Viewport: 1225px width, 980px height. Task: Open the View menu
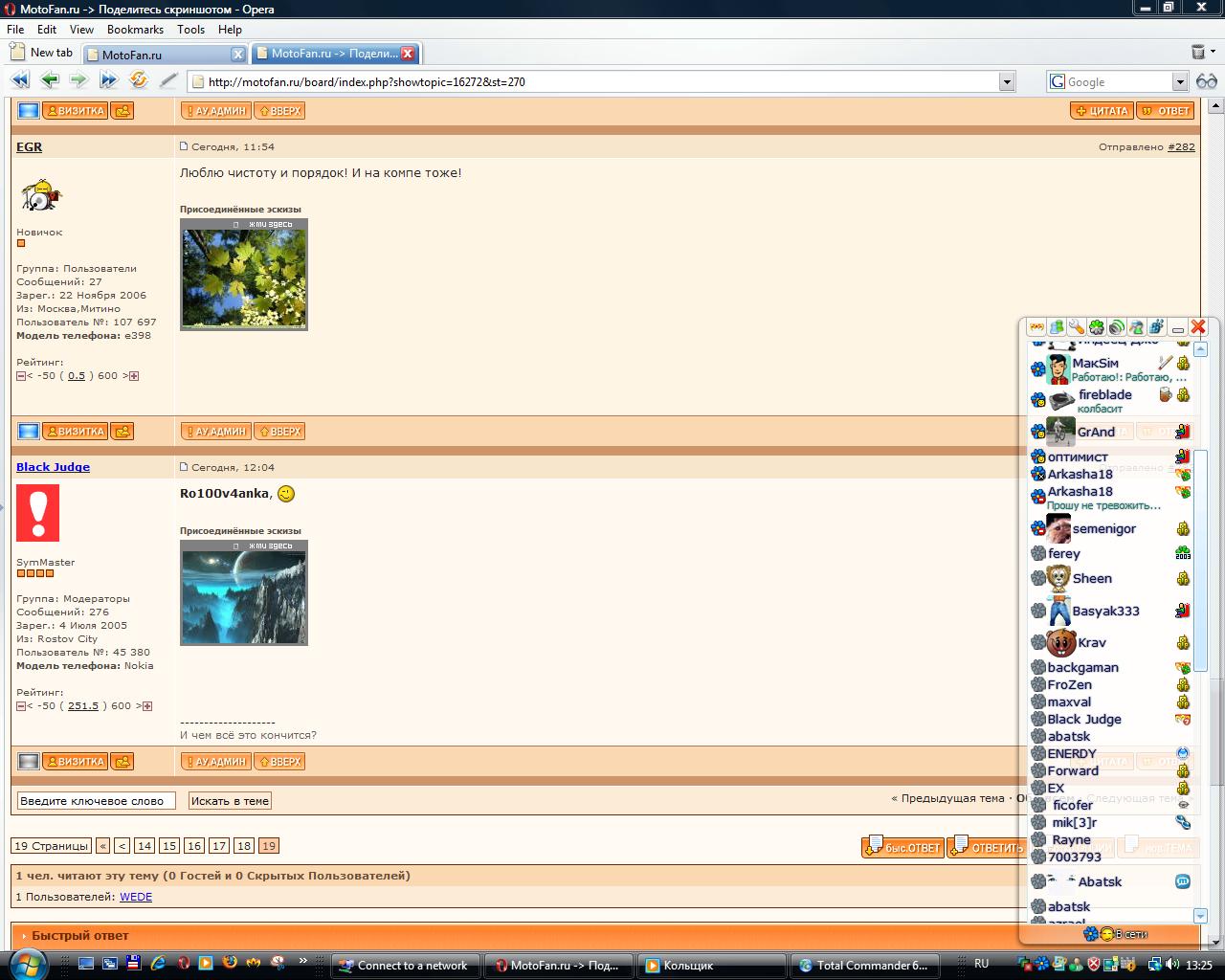click(81, 30)
